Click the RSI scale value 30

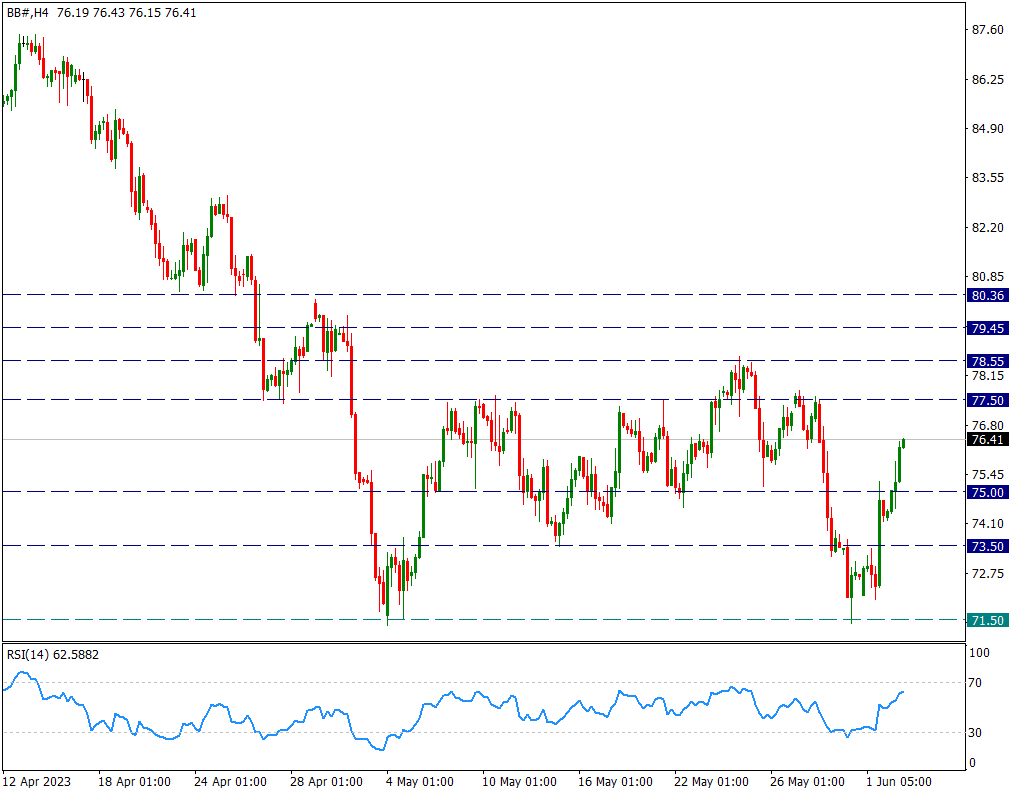tap(975, 733)
